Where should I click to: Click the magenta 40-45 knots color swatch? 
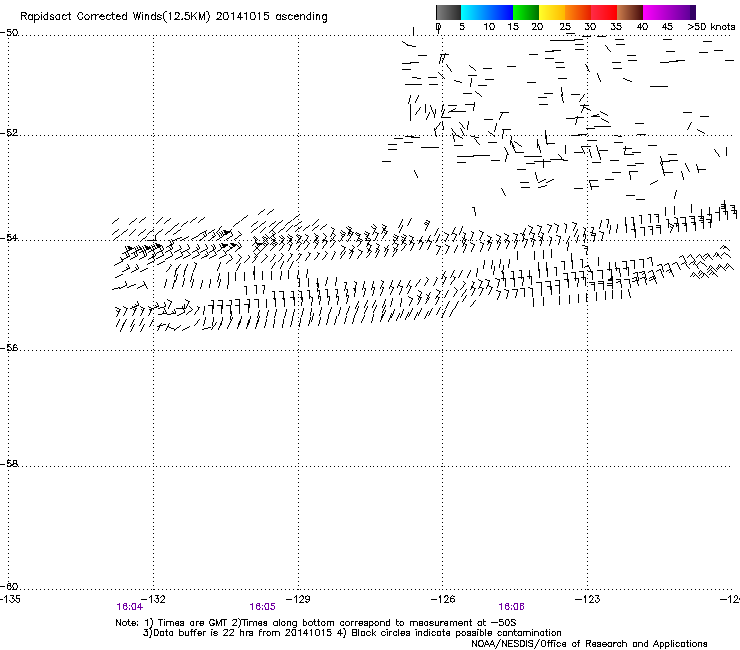tap(656, 12)
